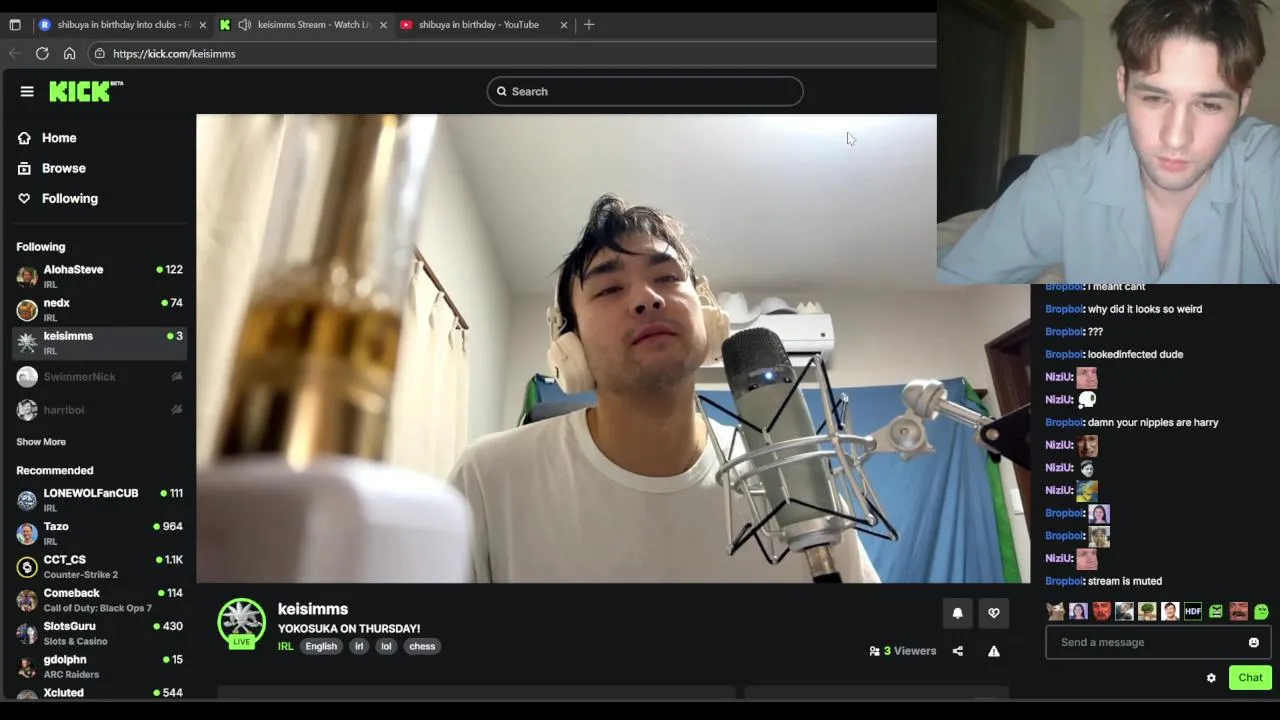Screen dimensions: 1280x720
Task: Focus the Search field
Action: (x=645, y=91)
